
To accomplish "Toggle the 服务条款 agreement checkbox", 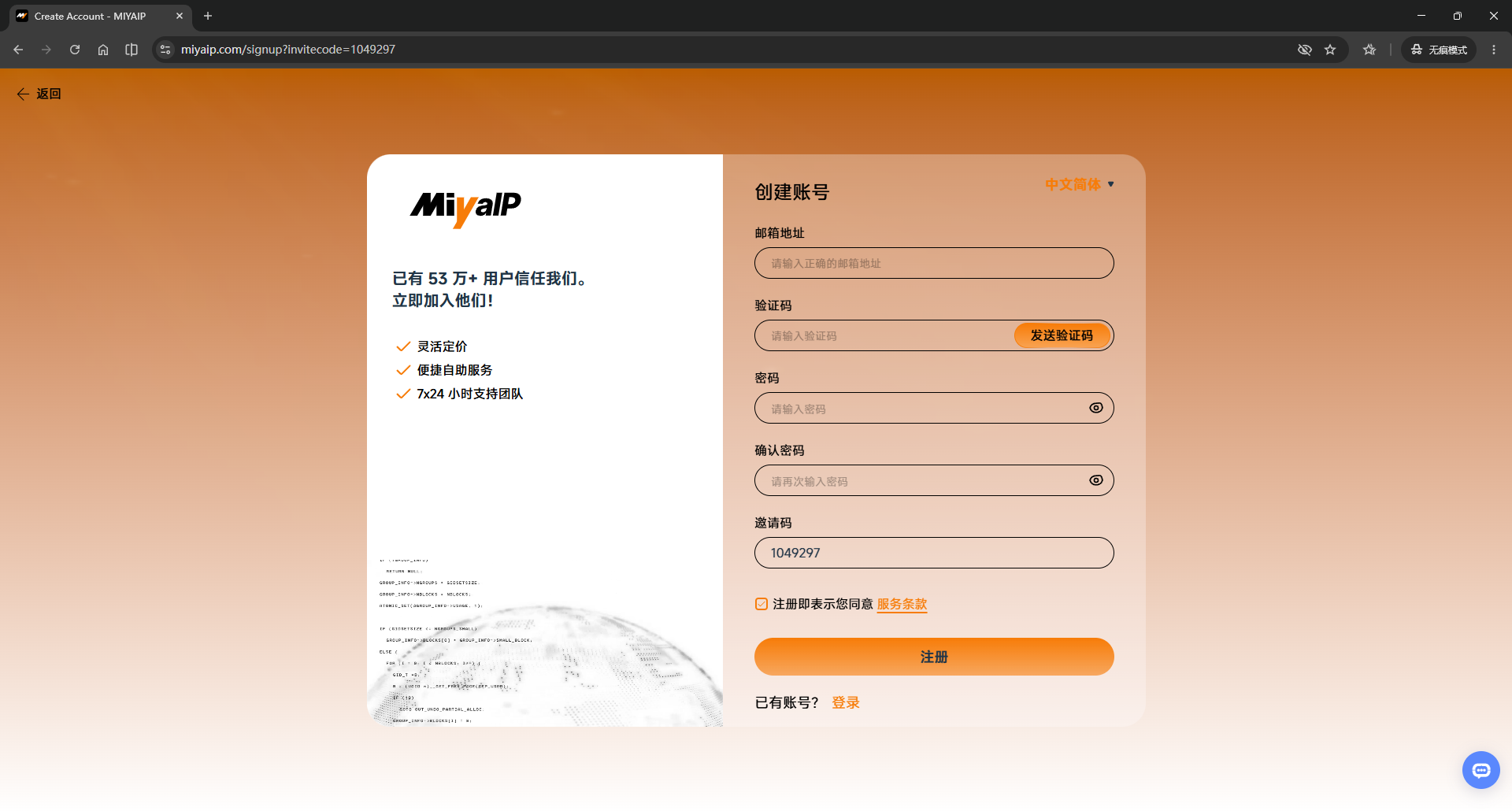I will tap(762, 604).
